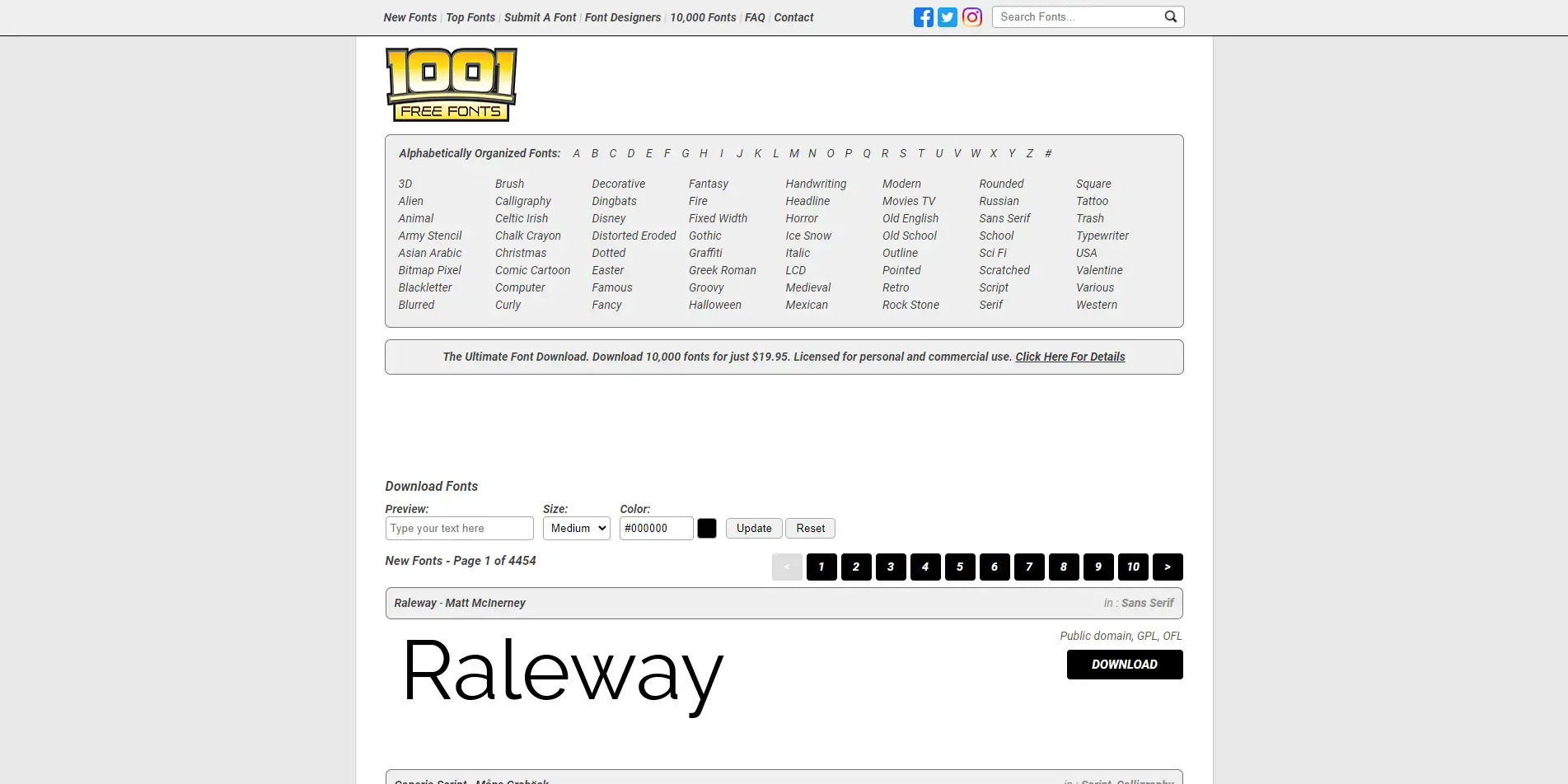1568x784 pixels.
Task: Click the black color swatch
Action: 707,529
